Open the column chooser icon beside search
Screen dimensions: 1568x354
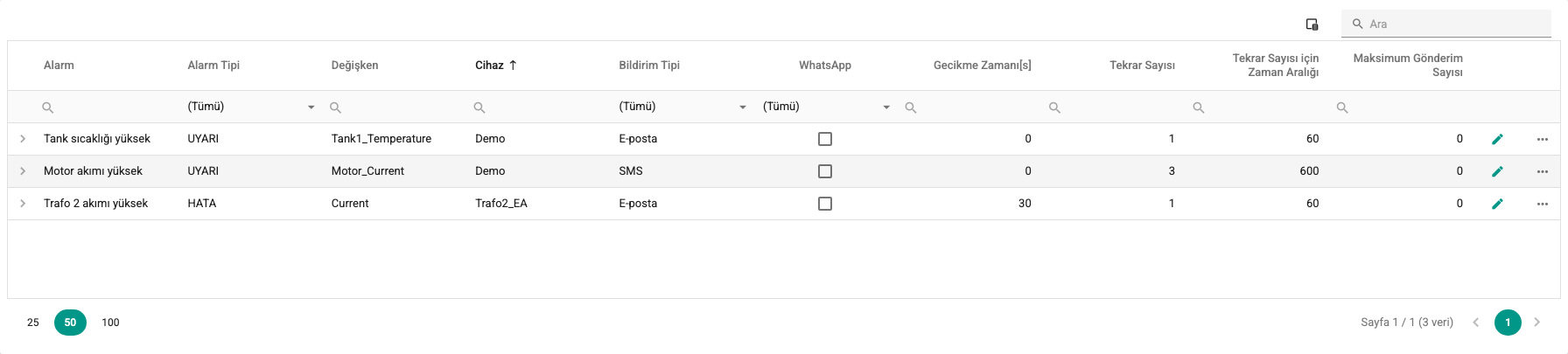click(1312, 24)
